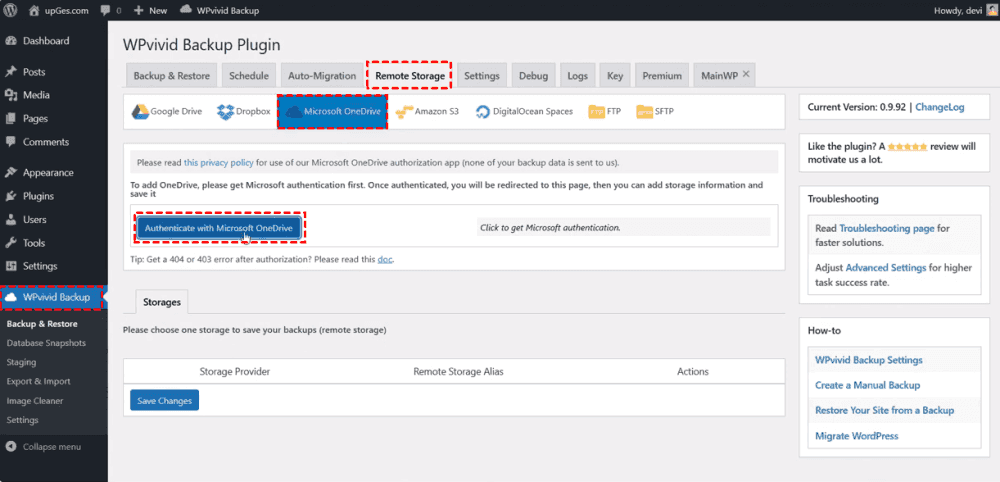
Task: Switch to the plugin Settings tab
Action: point(482,75)
